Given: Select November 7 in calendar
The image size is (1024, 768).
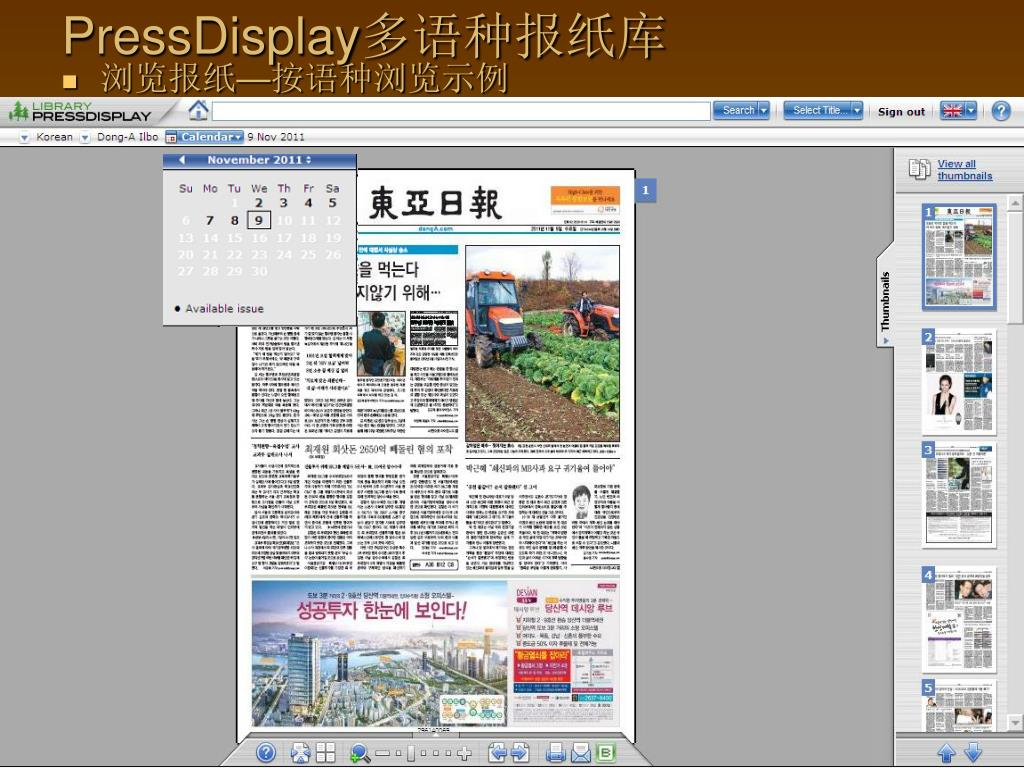Looking at the screenshot, I should [210, 221].
